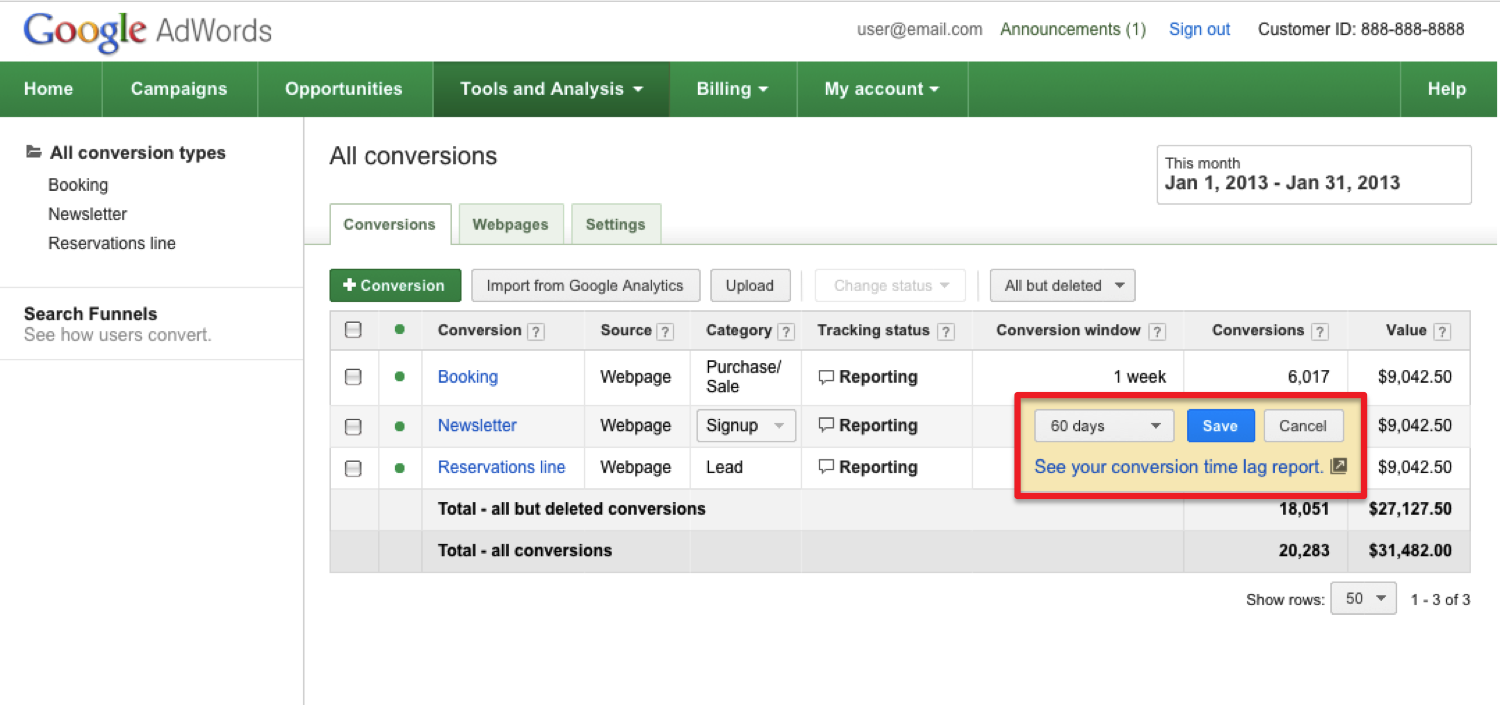Click the green status dot for Newsletter
This screenshot has width=1500, height=706.
coord(400,426)
